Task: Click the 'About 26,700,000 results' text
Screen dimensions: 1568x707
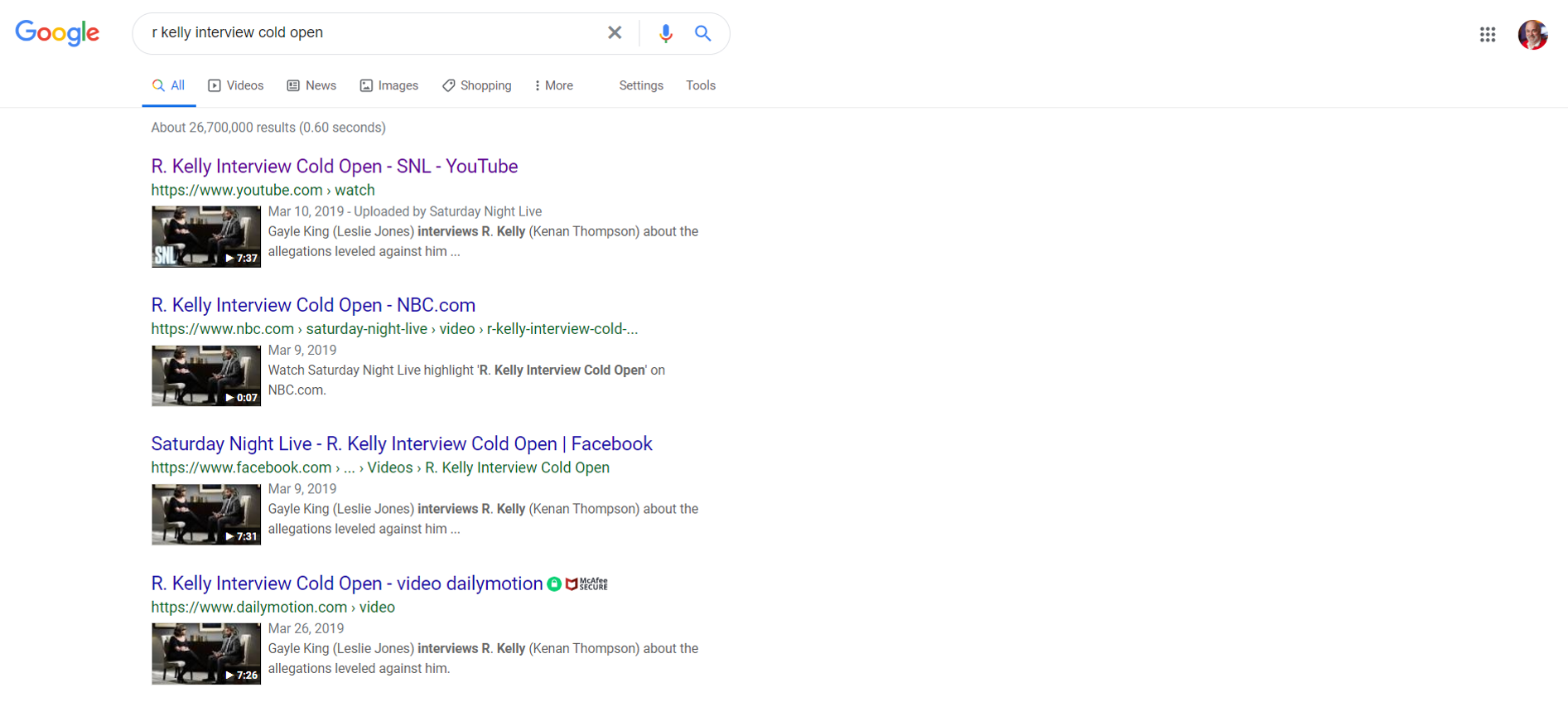Action: tap(268, 128)
